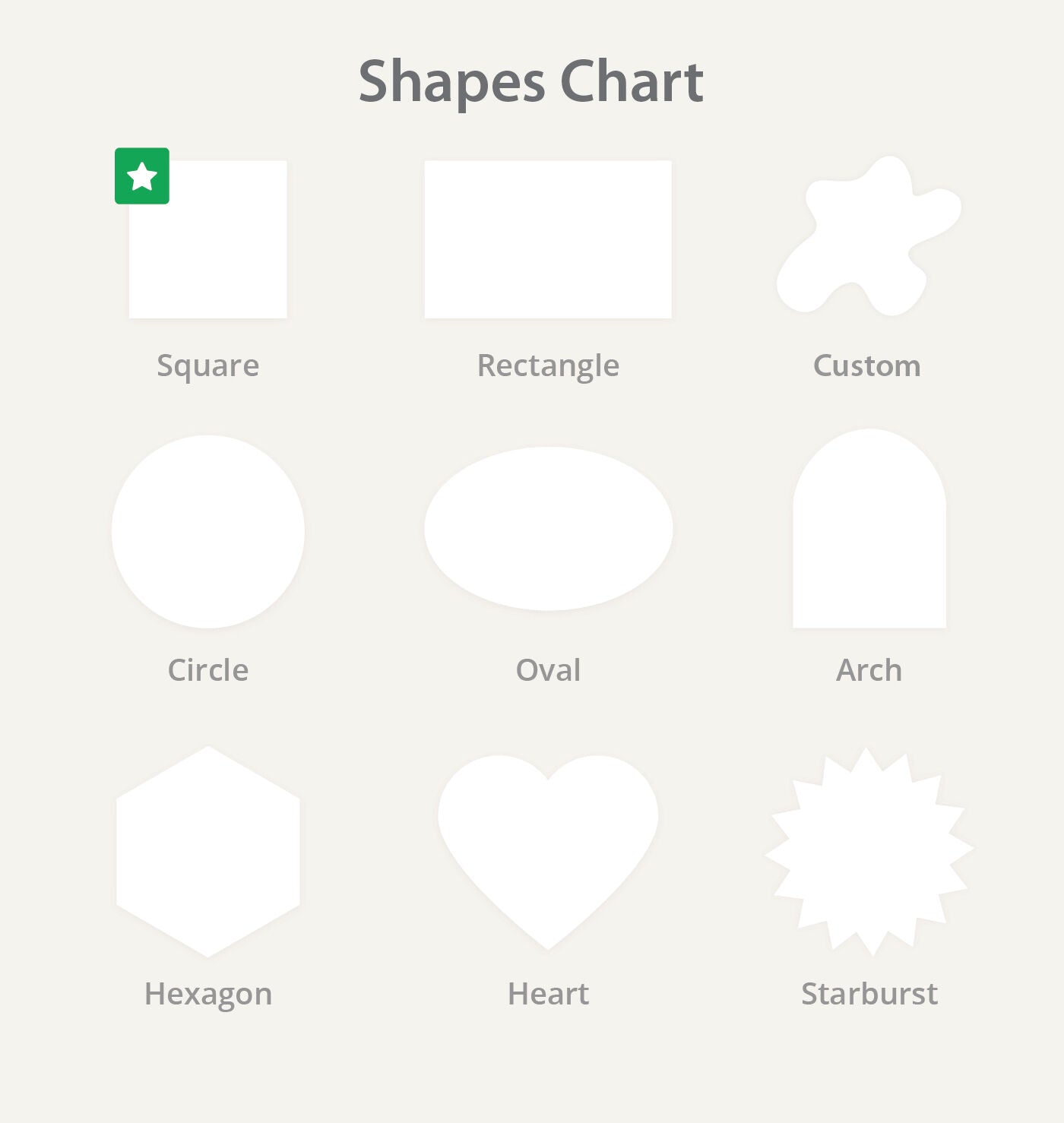Click the Oval label text

(548, 670)
